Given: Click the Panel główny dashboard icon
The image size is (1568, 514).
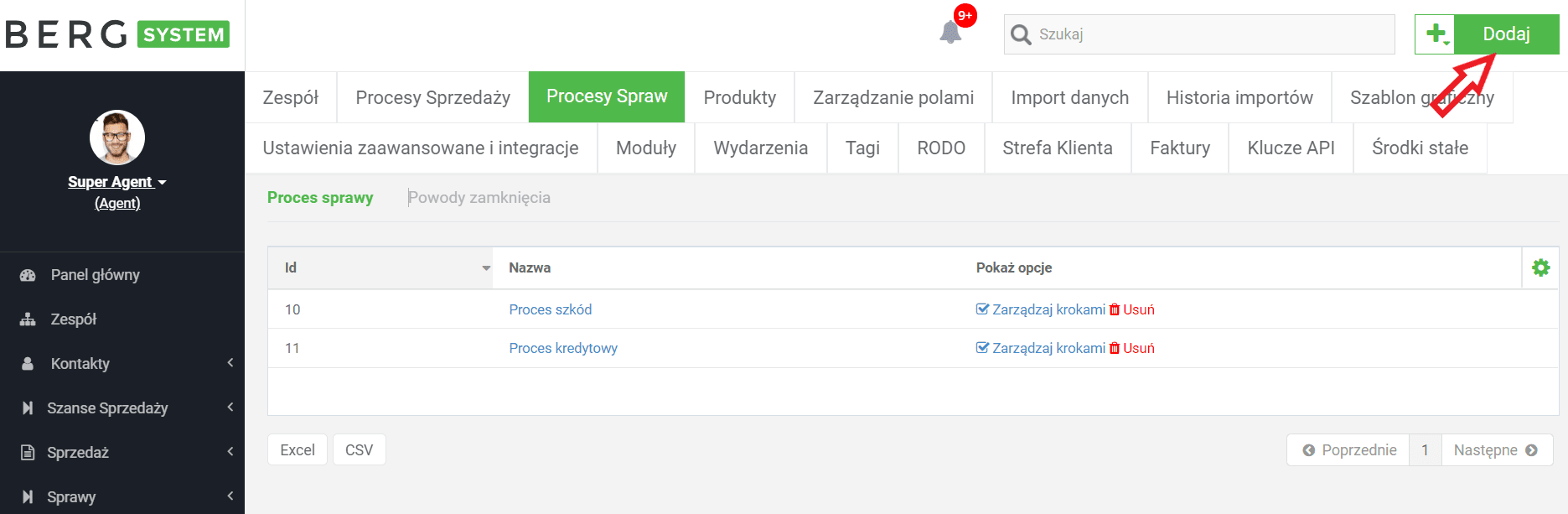Looking at the screenshot, I should (x=28, y=275).
